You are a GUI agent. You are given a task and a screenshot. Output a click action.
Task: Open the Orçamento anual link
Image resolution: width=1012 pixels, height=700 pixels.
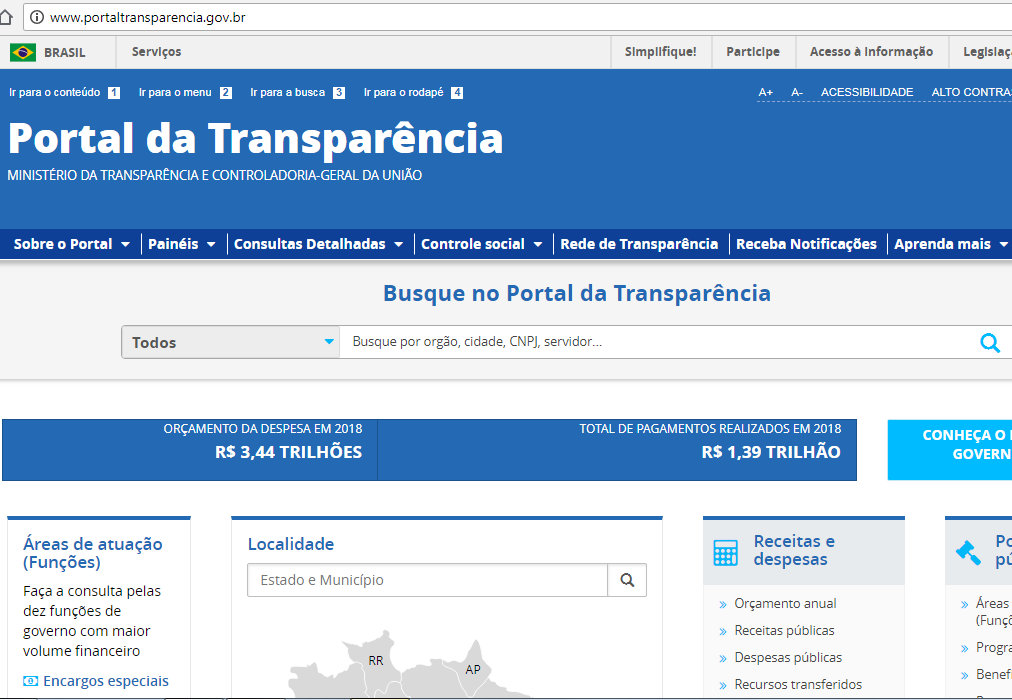pos(785,604)
